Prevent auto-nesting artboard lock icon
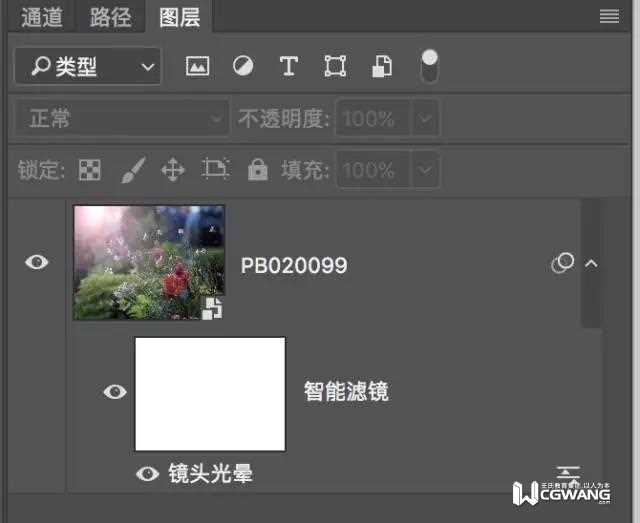 point(215,169)
